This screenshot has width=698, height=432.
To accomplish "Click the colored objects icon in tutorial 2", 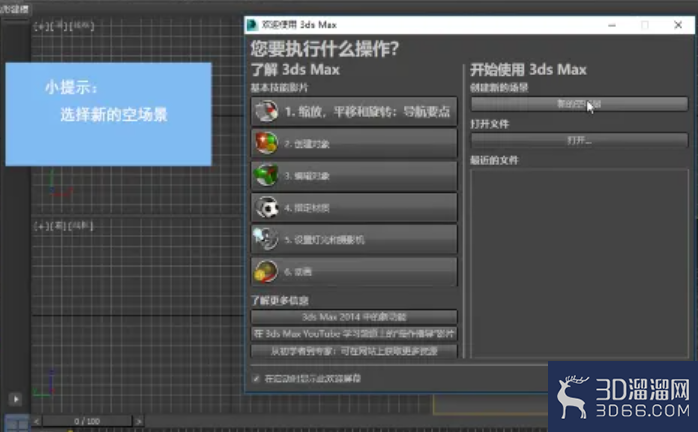I will point(266,143).
